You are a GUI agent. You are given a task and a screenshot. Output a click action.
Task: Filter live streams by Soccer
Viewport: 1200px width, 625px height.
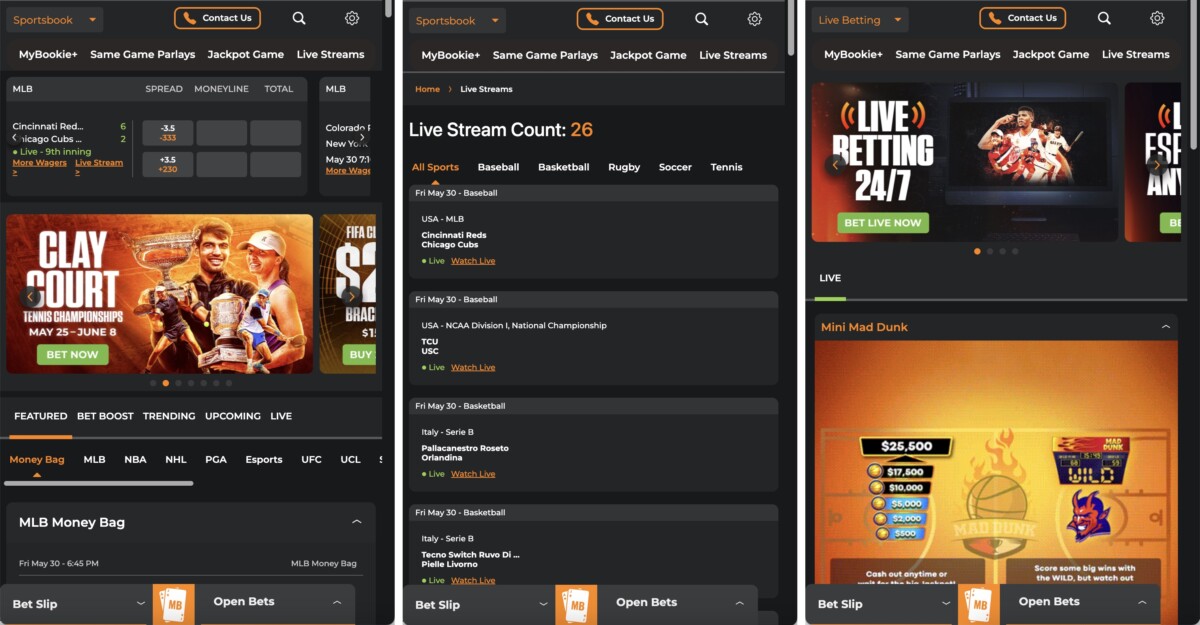point(675,167)
